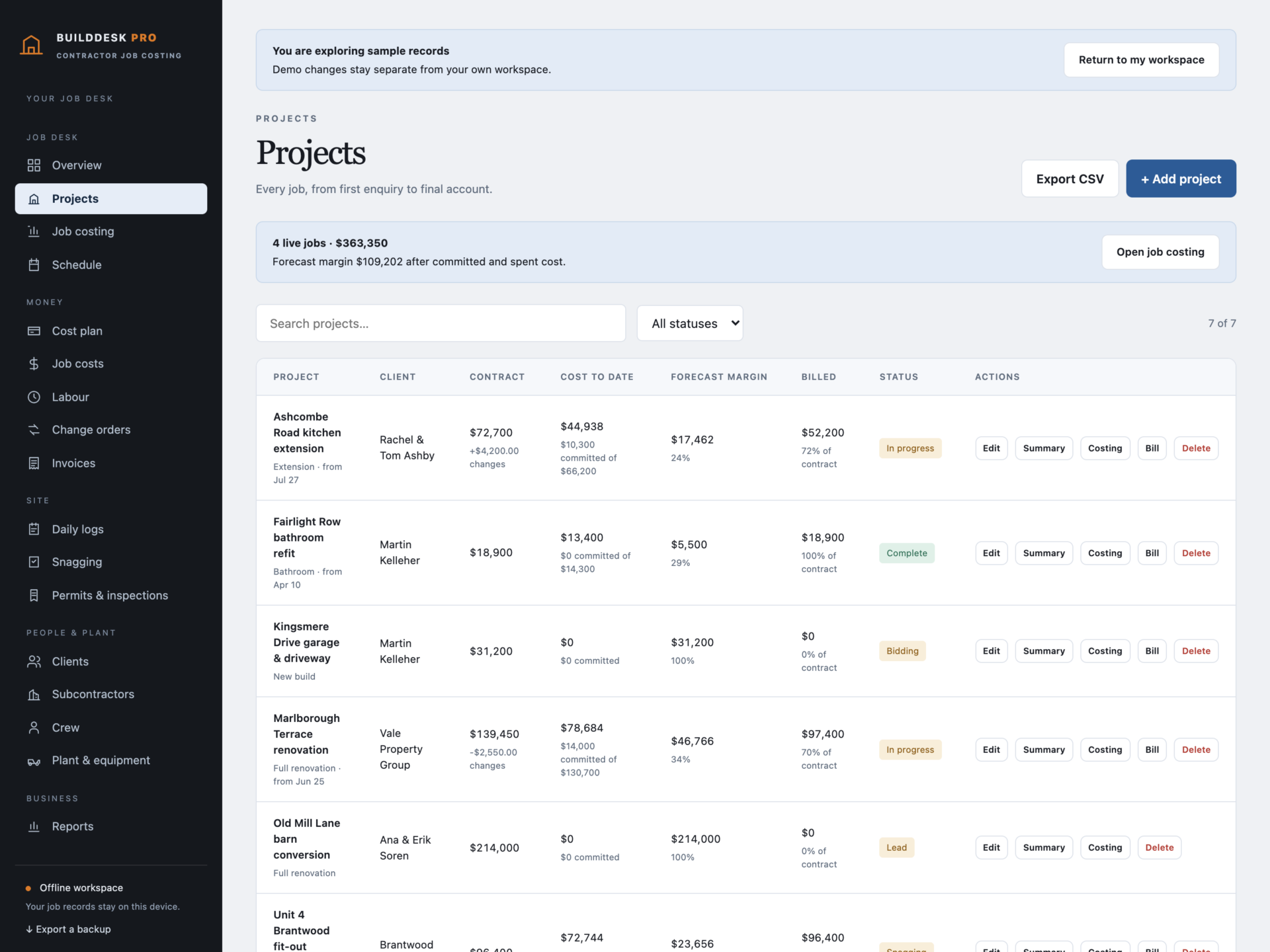This screenshot has height=952, width=1270.
Task: Click the Cost plan card icon
Action: pos(34,331)
